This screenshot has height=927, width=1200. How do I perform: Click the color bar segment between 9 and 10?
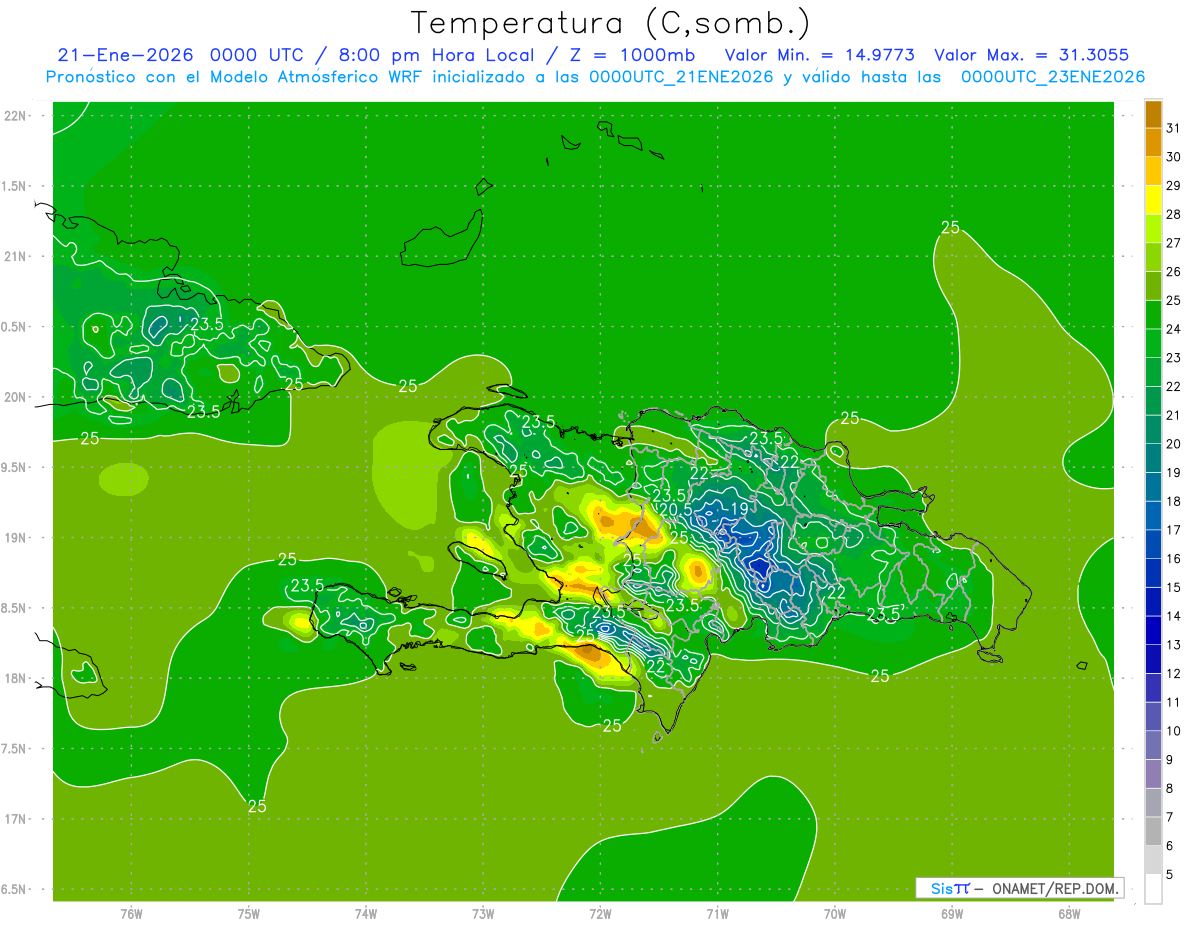coord(1153,745)
